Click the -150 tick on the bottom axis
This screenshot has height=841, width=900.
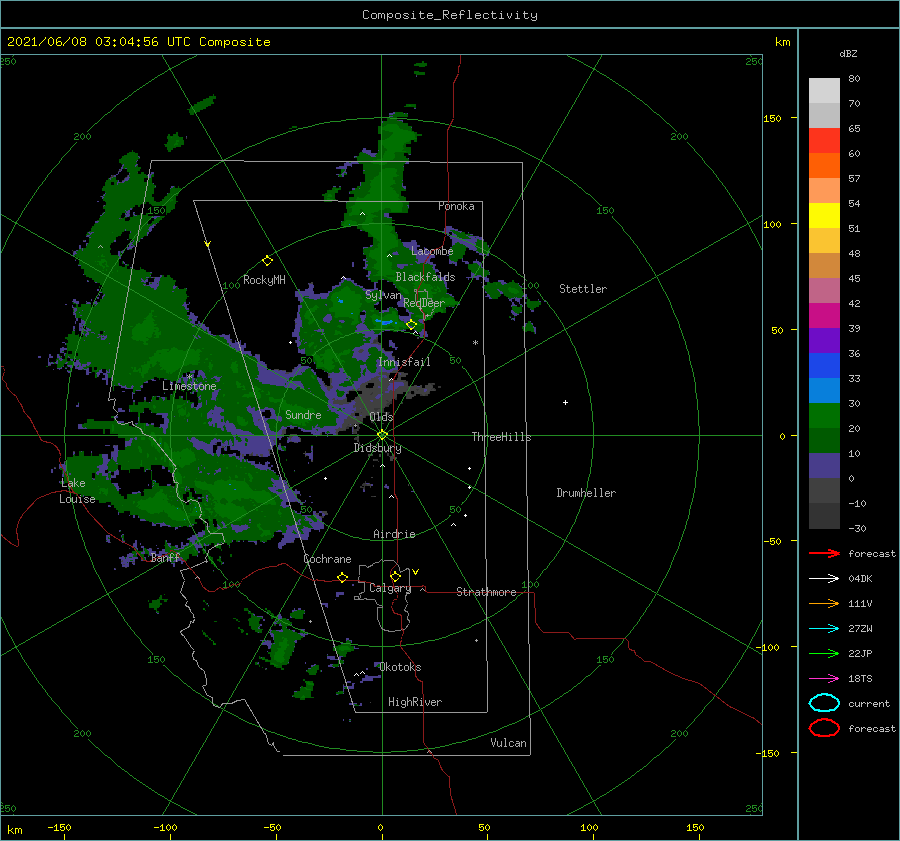pos(59,827)
